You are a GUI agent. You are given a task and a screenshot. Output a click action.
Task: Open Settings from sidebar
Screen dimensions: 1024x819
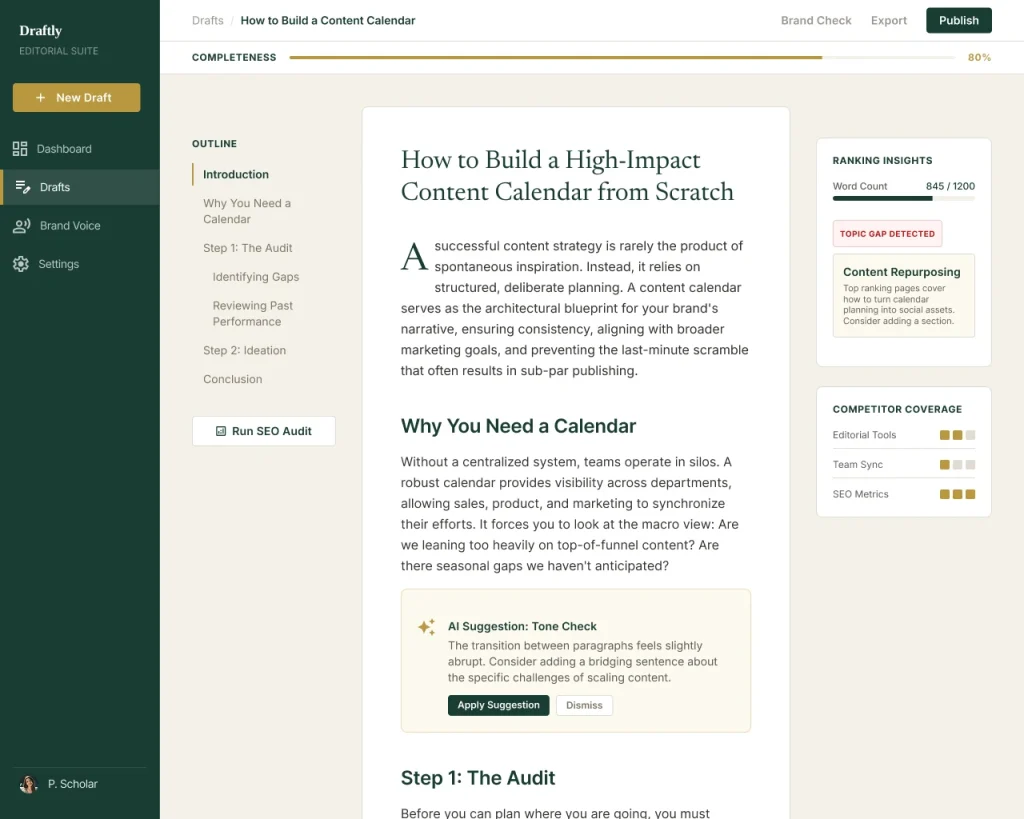pos(80,264)
